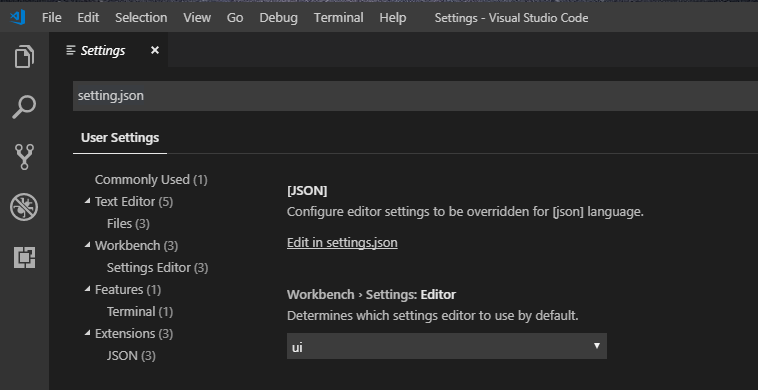Select JSON (3) under Extensions

pos(131,356)
